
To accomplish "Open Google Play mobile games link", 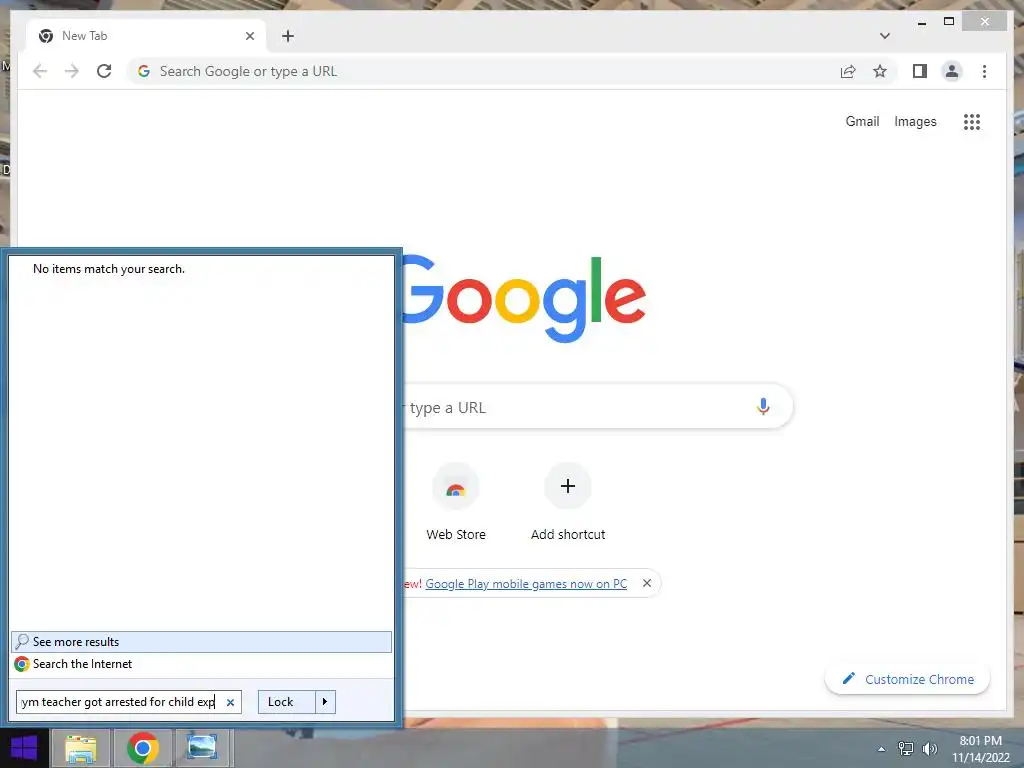I will tap(526, 584).
